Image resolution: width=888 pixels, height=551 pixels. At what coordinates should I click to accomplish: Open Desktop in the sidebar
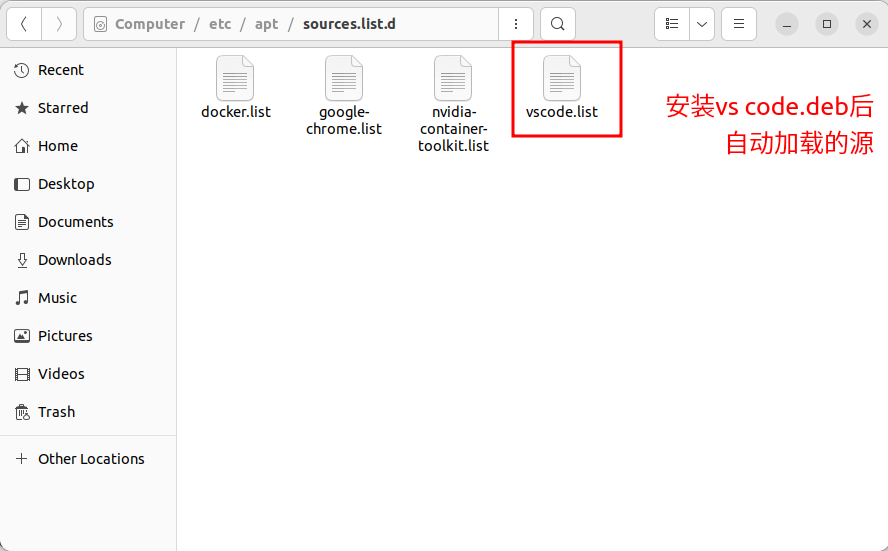point(88,184)
